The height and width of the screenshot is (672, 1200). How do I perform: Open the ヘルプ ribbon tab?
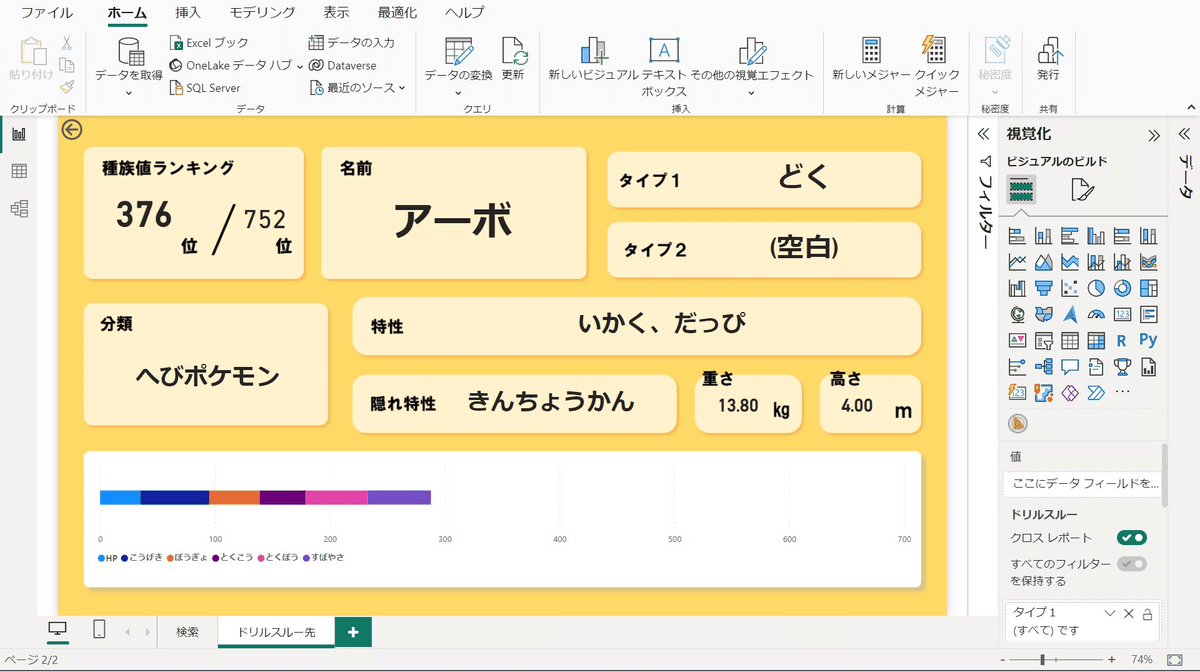click(464, 13)
